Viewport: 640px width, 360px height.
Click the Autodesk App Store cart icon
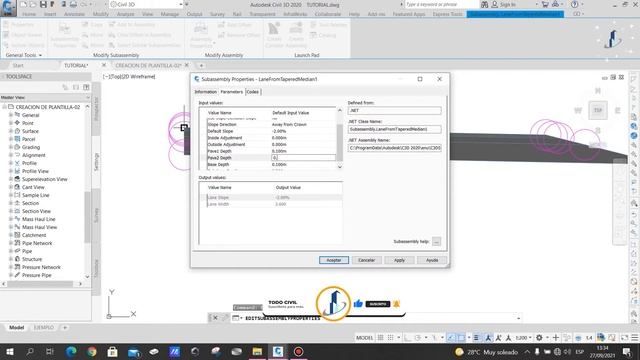[545, 4]
